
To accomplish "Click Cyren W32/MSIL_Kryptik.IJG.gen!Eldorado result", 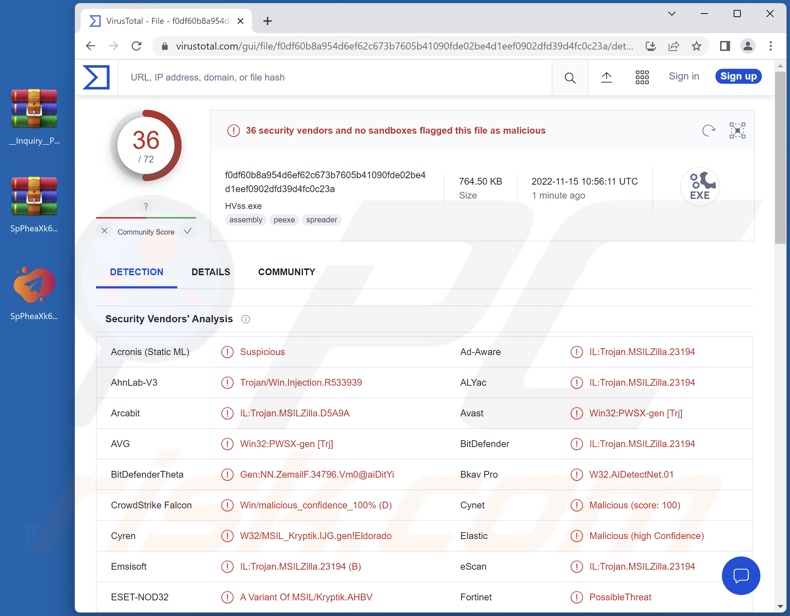I will [315, 536].
